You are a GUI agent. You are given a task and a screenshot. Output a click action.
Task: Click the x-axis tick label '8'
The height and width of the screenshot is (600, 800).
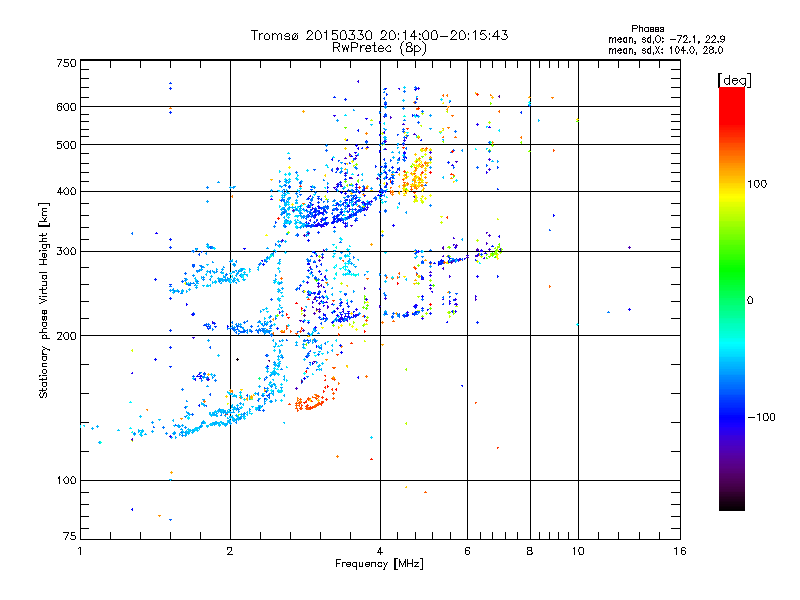click(x=530, y=551)
